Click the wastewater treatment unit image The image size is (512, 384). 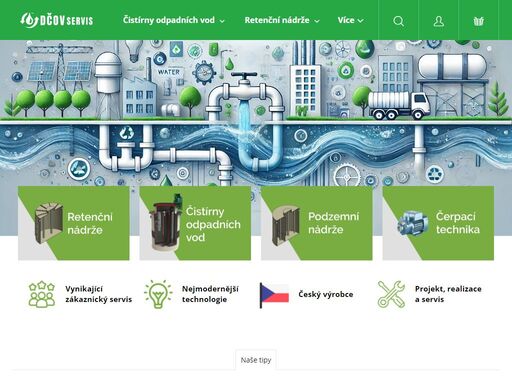click(x=166, y=223)
